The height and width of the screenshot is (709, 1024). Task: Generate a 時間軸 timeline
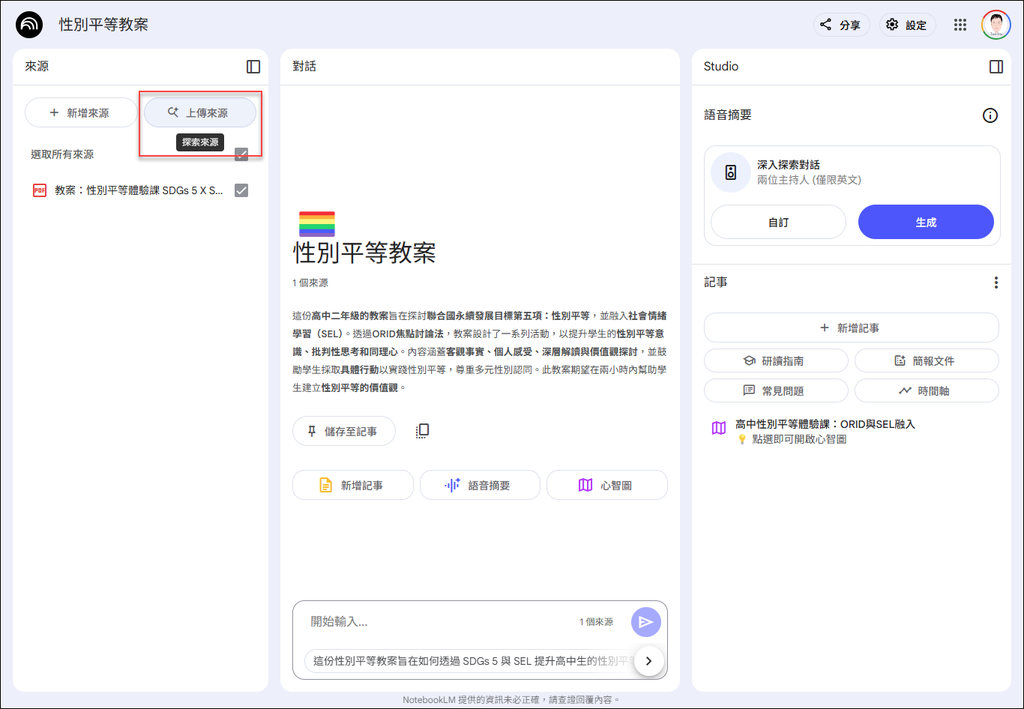click(927, 390)
